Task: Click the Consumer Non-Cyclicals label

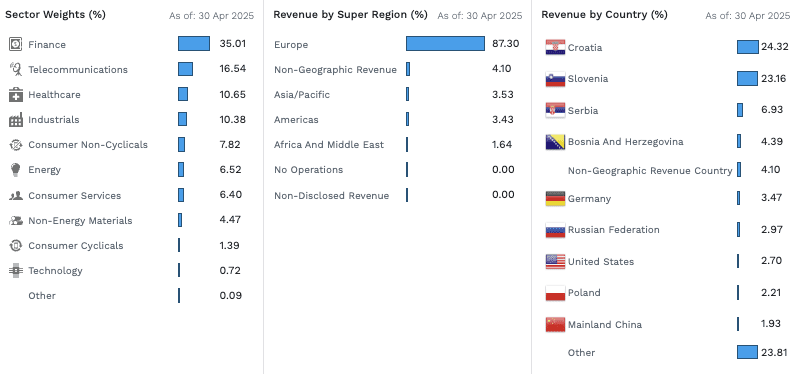Action: click(x=88, y=145)
